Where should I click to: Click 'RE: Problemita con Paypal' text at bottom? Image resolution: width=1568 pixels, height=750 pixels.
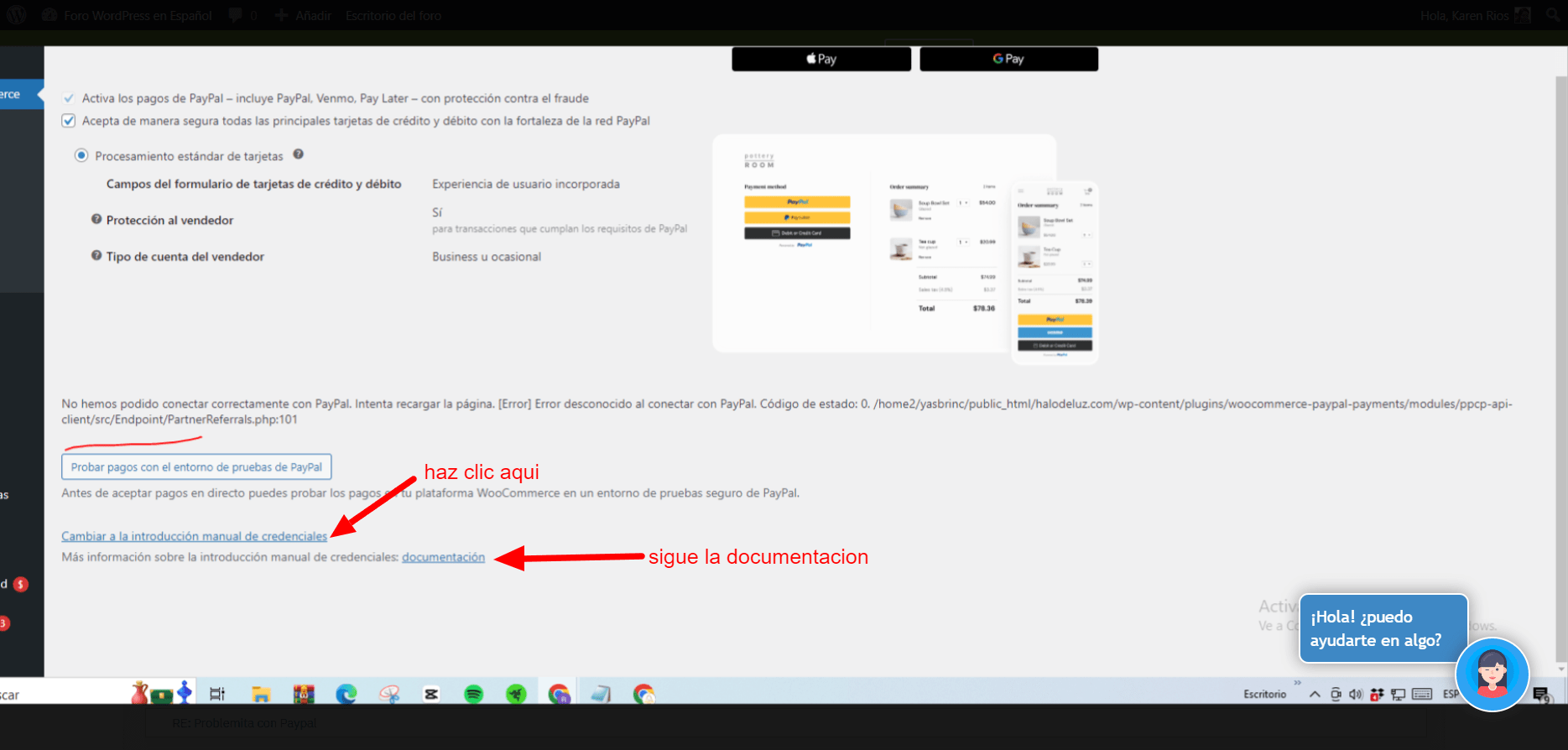coord(244,723)
